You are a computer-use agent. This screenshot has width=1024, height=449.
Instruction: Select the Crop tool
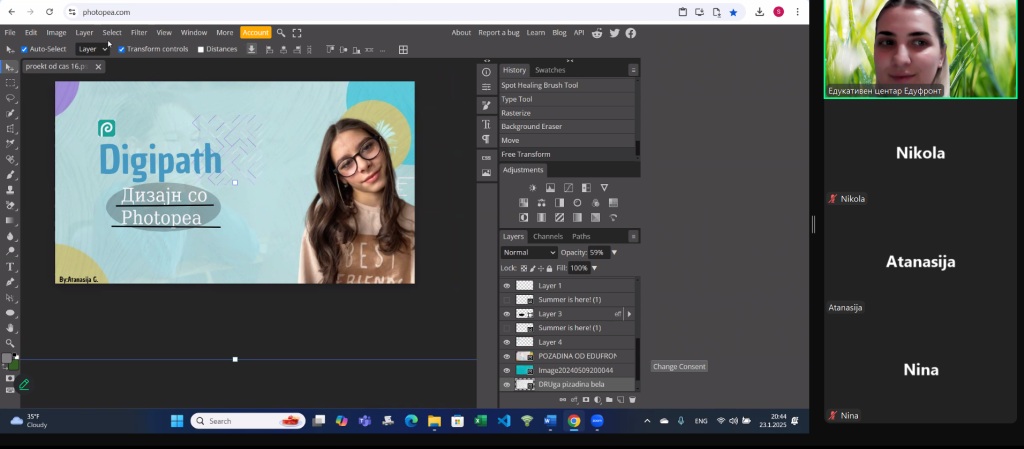10,129
